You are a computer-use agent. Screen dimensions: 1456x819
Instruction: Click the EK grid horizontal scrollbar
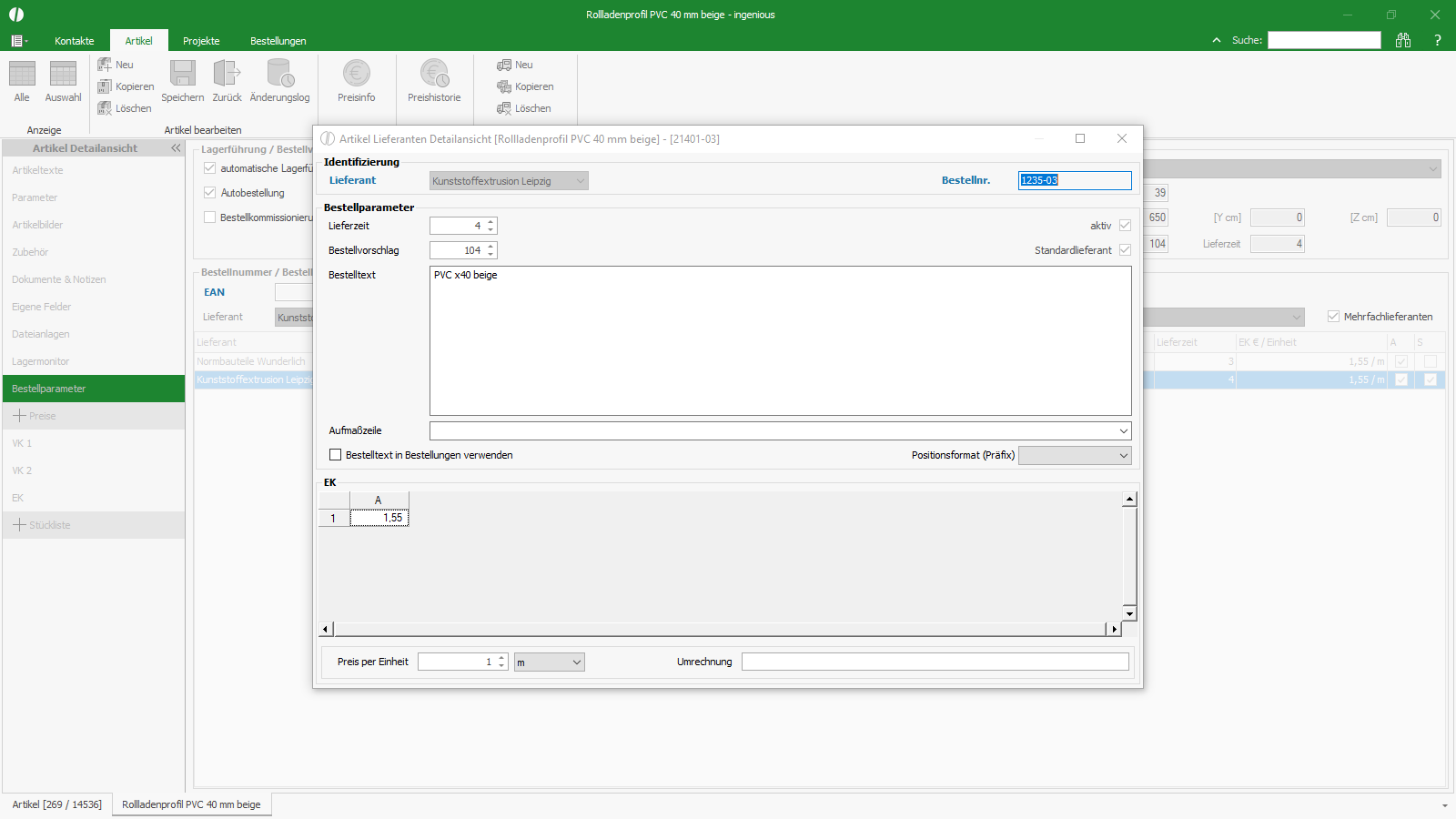720,629
